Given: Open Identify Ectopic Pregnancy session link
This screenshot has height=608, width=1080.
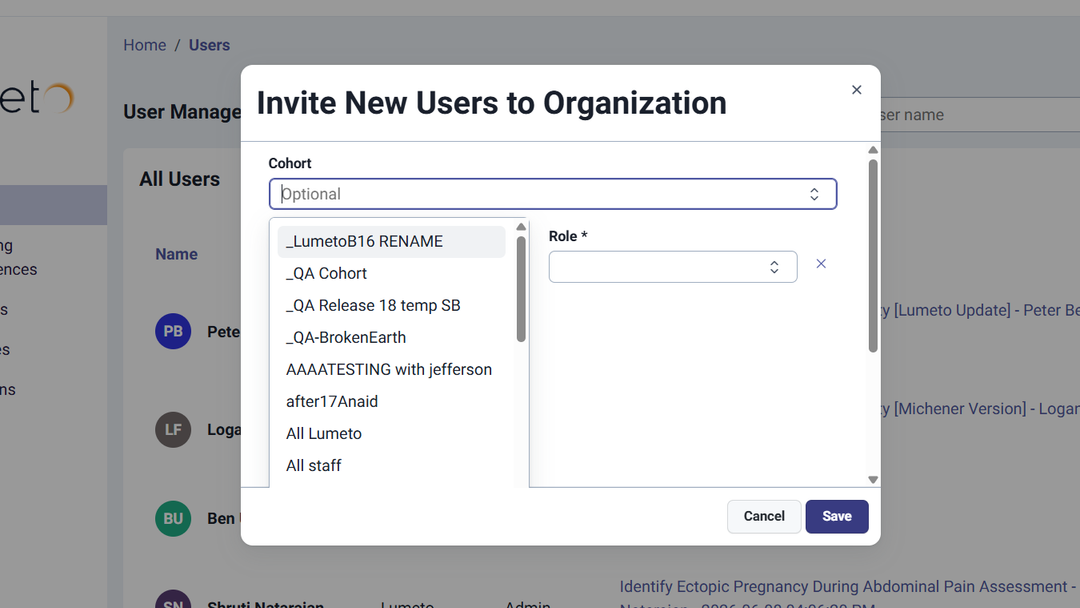Looking at the screenshot, I should point(849,595).
